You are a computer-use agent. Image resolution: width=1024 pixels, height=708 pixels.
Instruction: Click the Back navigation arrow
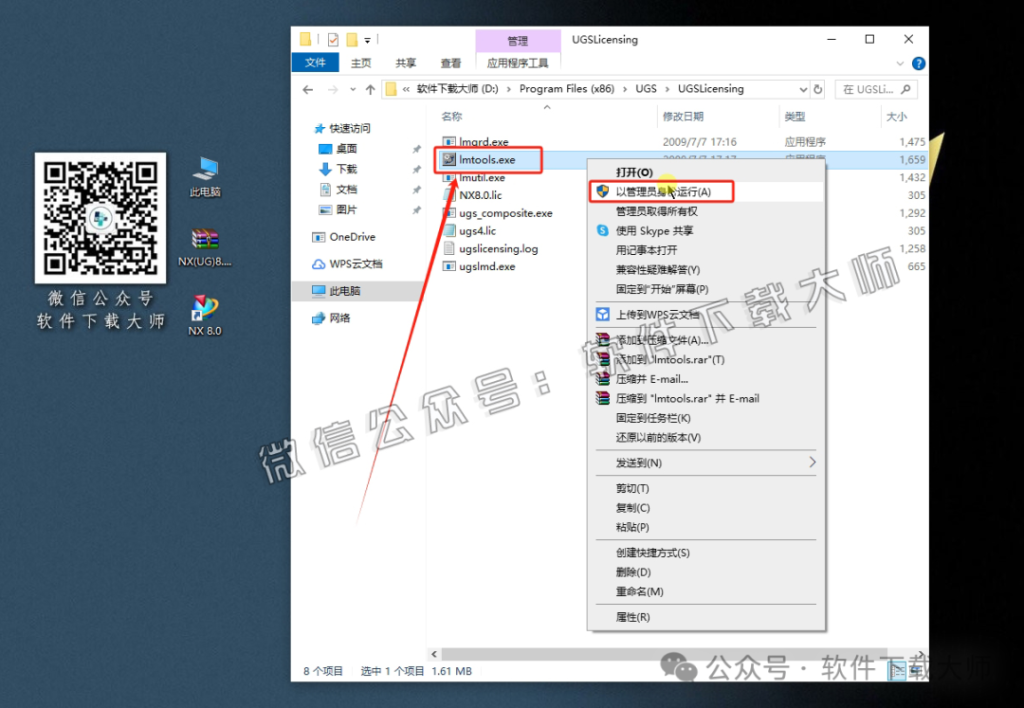coord(307,89)
